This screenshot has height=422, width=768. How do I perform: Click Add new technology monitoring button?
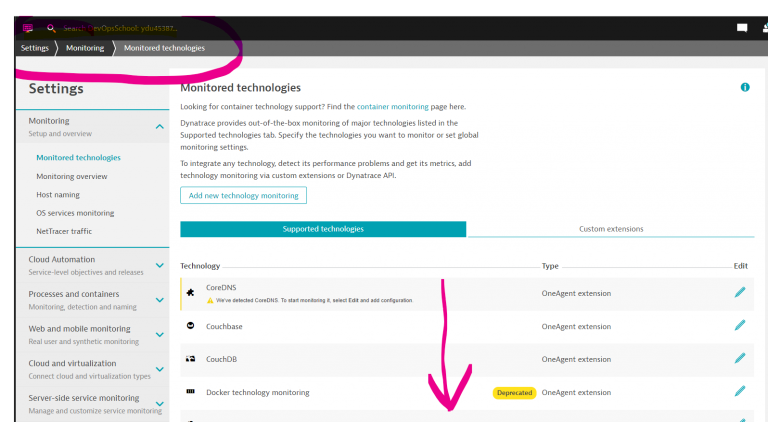click(243, 195)
